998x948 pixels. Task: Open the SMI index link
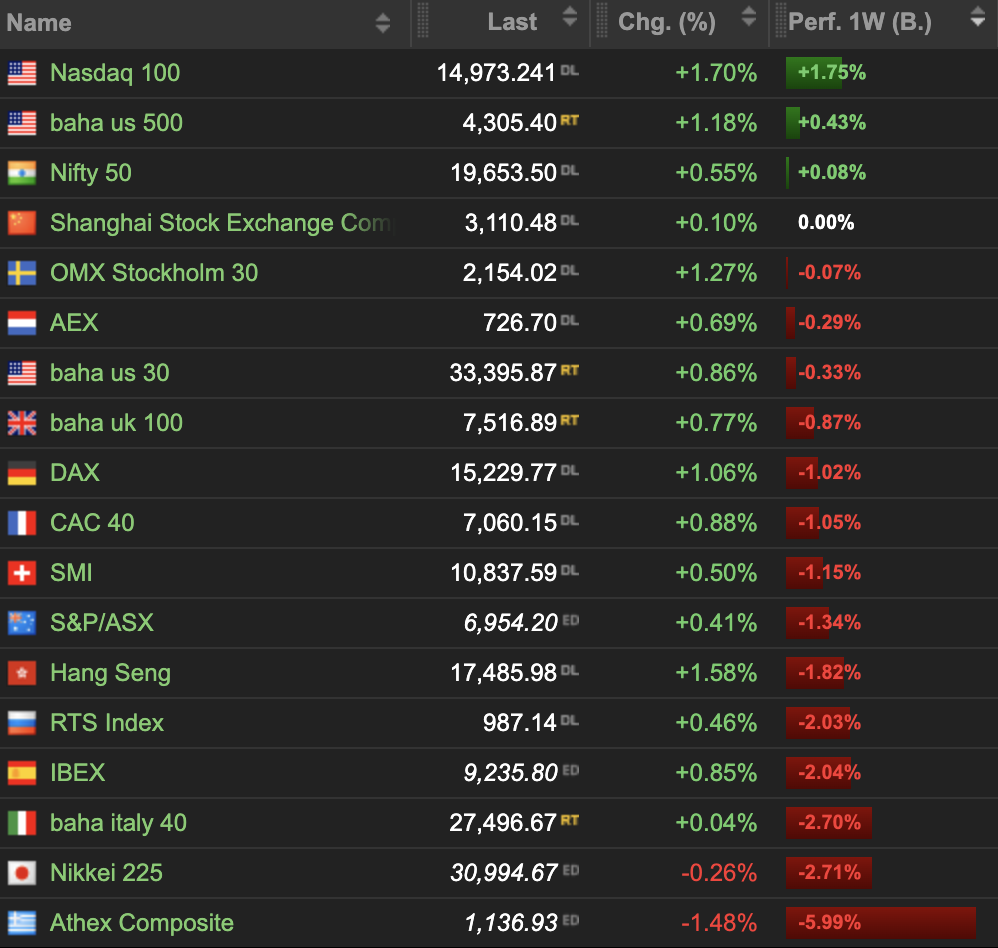pos(71,573)
